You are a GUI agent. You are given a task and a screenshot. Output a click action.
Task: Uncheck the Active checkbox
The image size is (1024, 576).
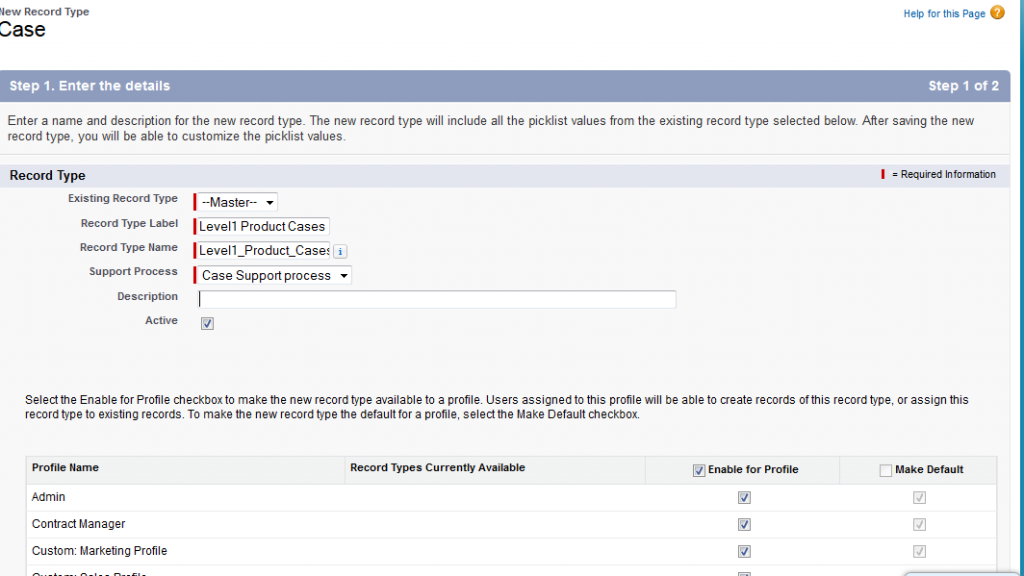click(207, 323)
